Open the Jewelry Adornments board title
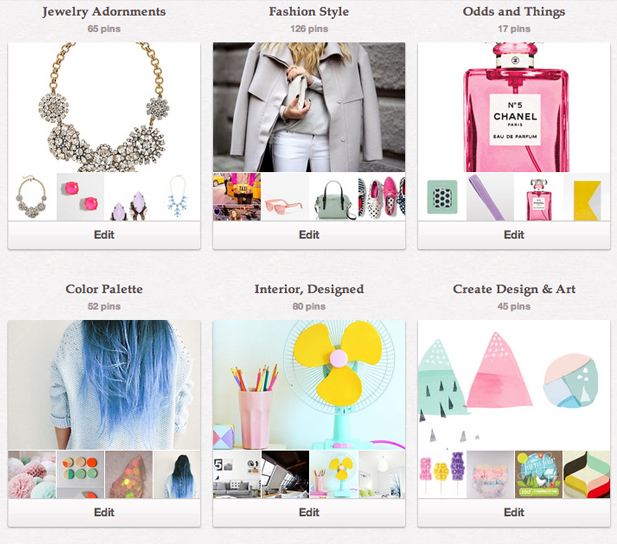 [x=104, y=12]
